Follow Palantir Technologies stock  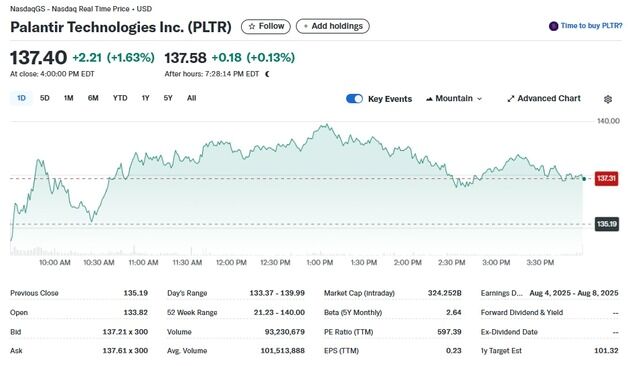pos(266,26)
